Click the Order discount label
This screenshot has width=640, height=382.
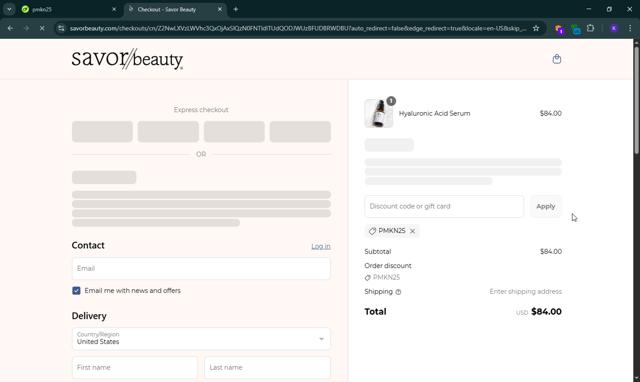point(388,266)
